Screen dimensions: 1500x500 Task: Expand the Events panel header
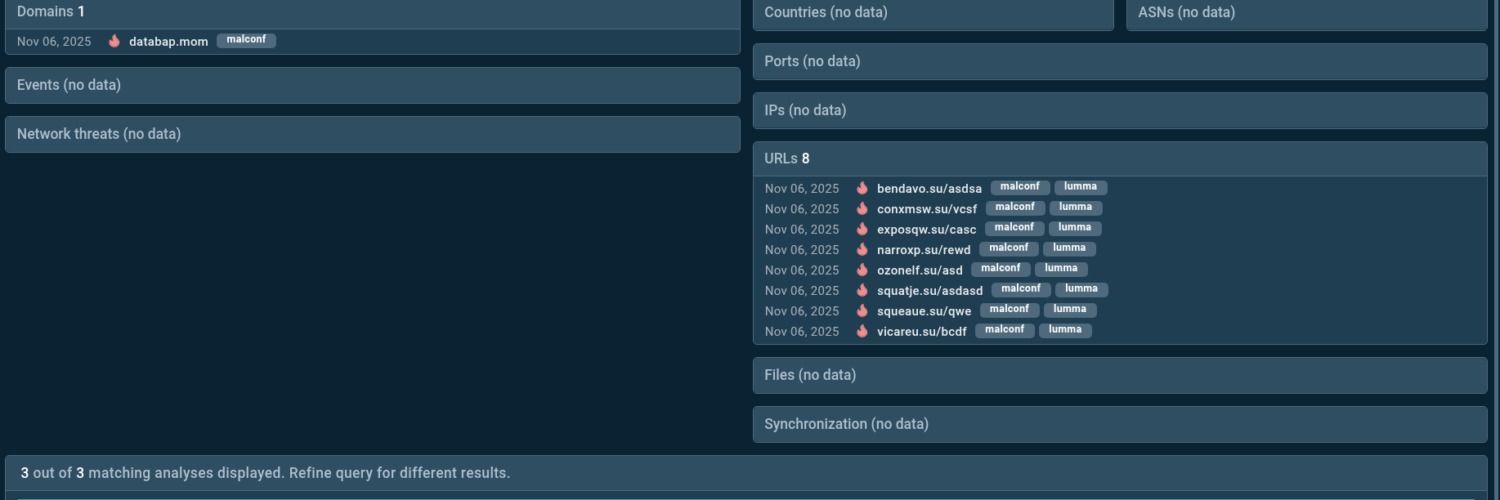coord(372,85)
